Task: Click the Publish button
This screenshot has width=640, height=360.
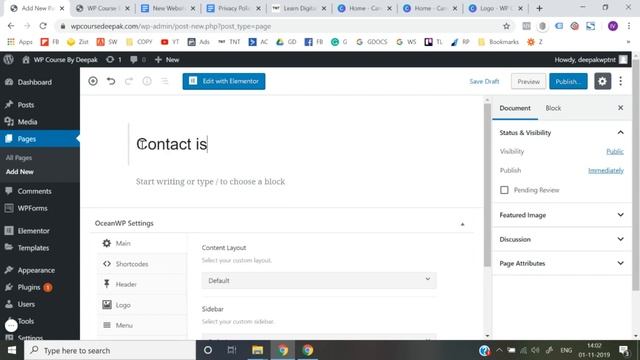Action: tap(568, 82)
